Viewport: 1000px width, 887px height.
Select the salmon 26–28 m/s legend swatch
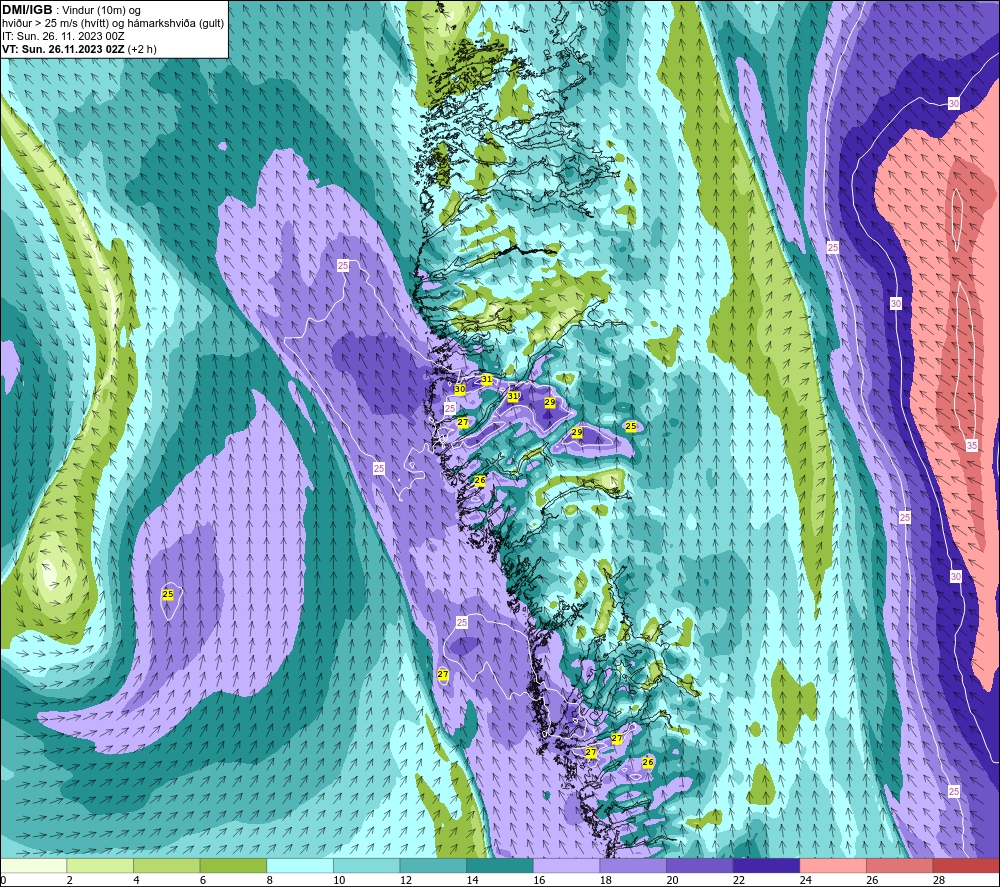pyautogui.click(x=900, y=865)
